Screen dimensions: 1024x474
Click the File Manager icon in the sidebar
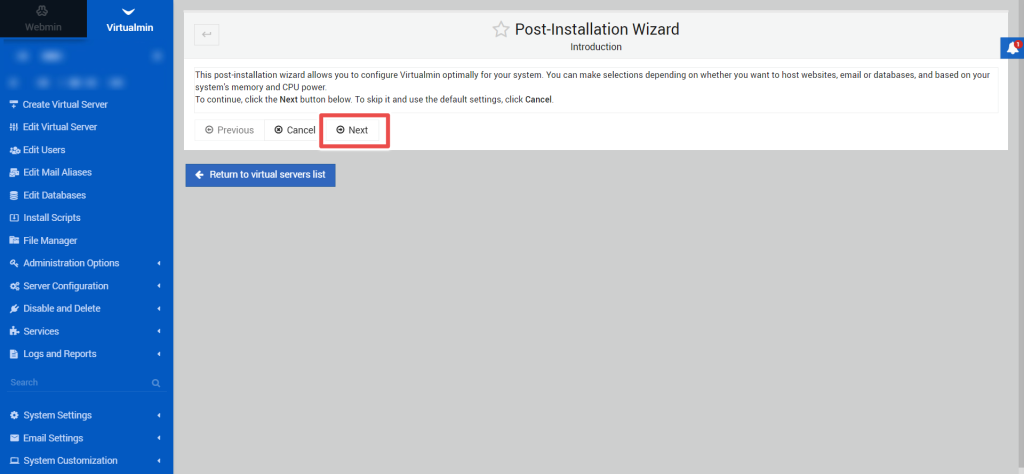[x=14, y=240]
